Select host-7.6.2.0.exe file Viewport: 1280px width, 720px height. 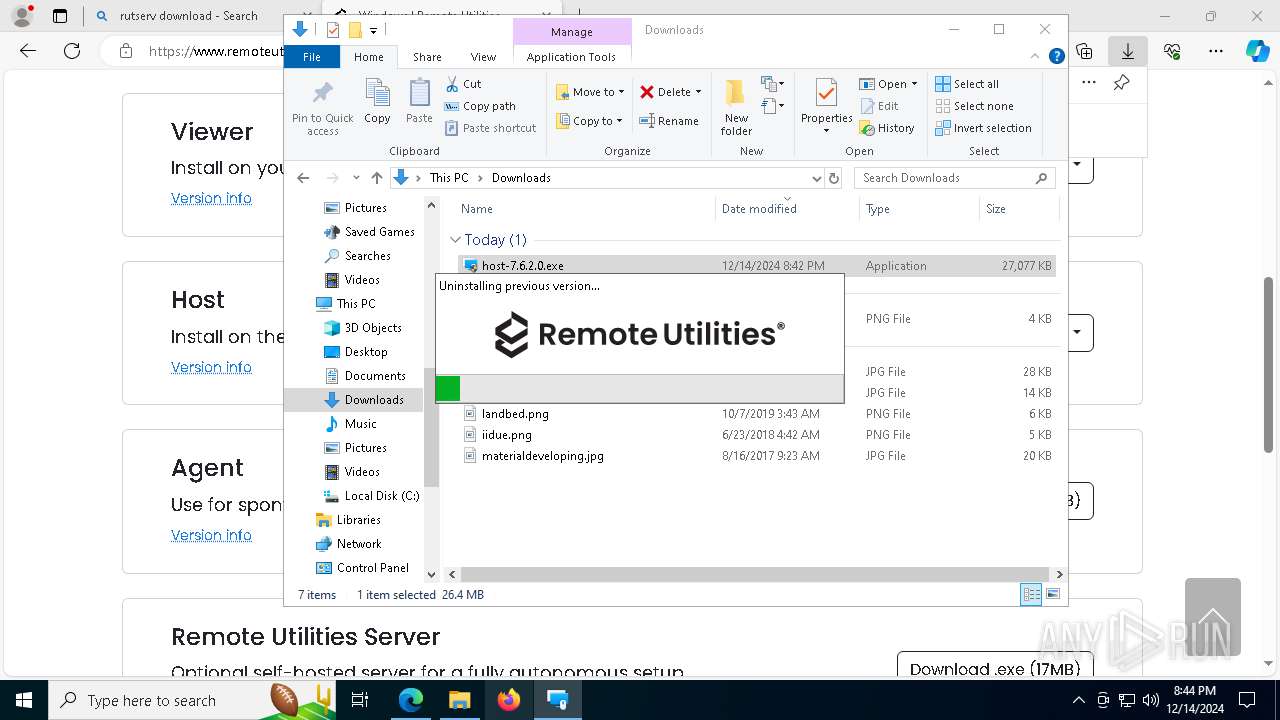757,266
